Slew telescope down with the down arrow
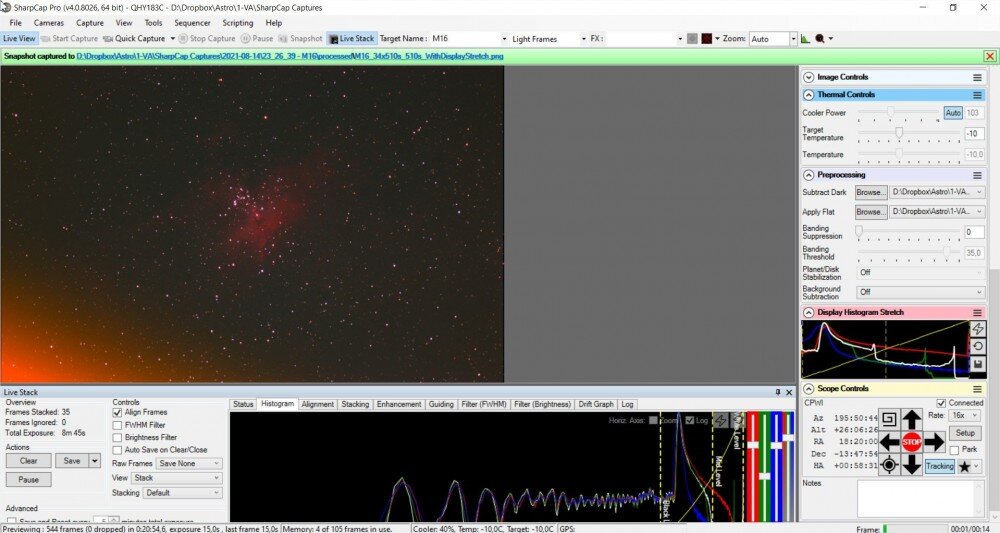Image resolution: width=1000 pixels, height=533 pixels. click(912, 464)
